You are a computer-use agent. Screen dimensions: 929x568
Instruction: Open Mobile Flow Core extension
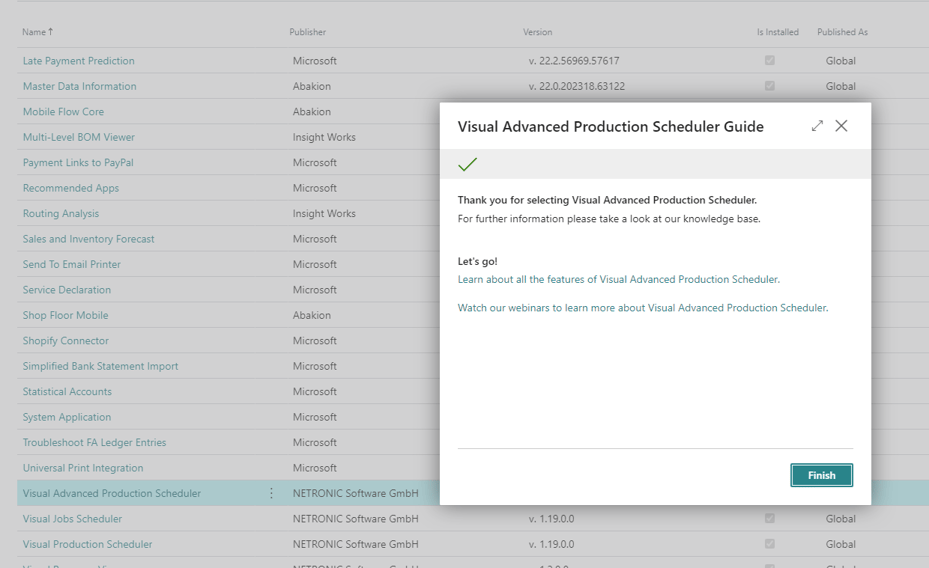pos(63,112)
